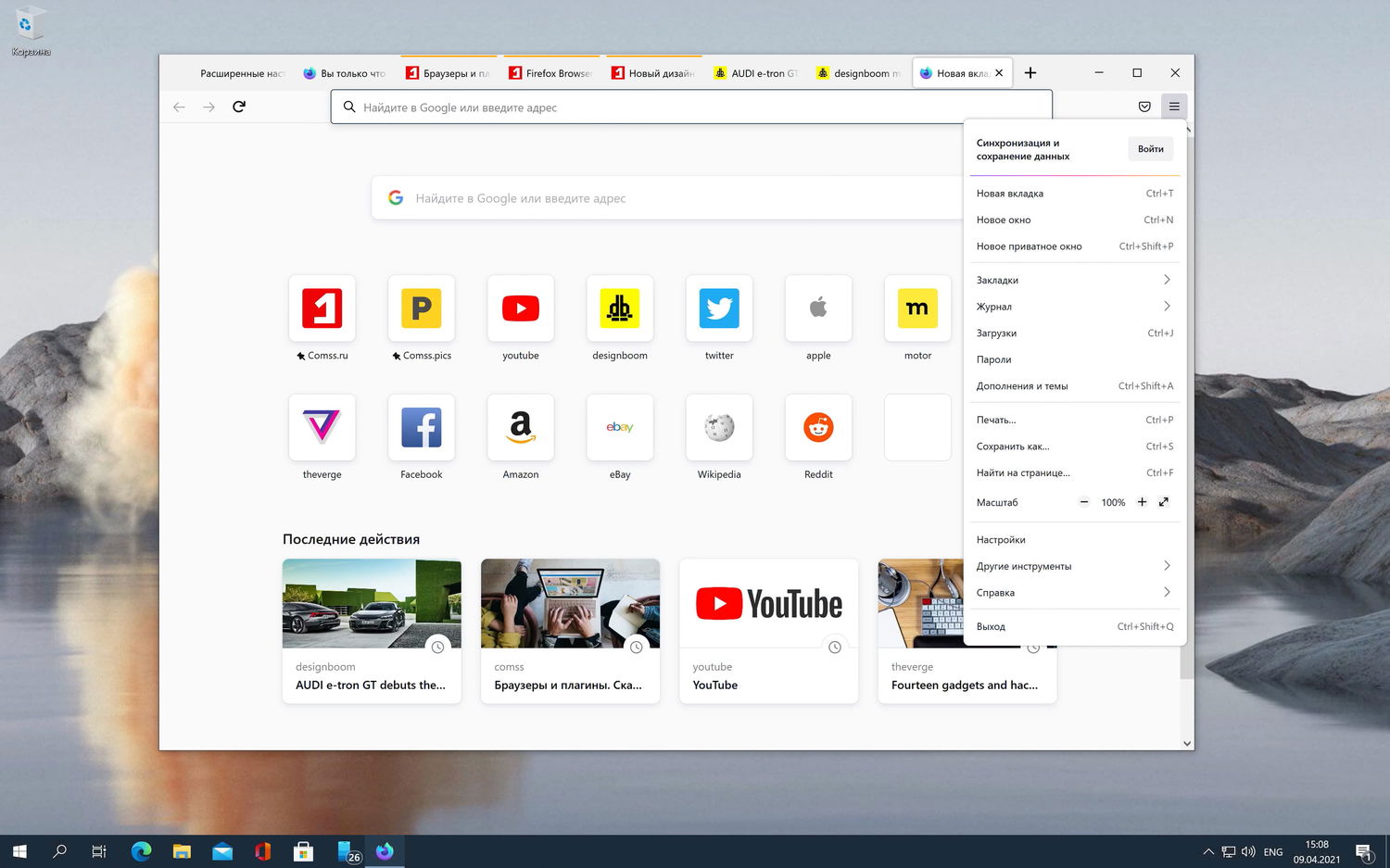Open Microsoft Edge from the taskbar
The image size is (1390, 868).
[x=141, y=851]
